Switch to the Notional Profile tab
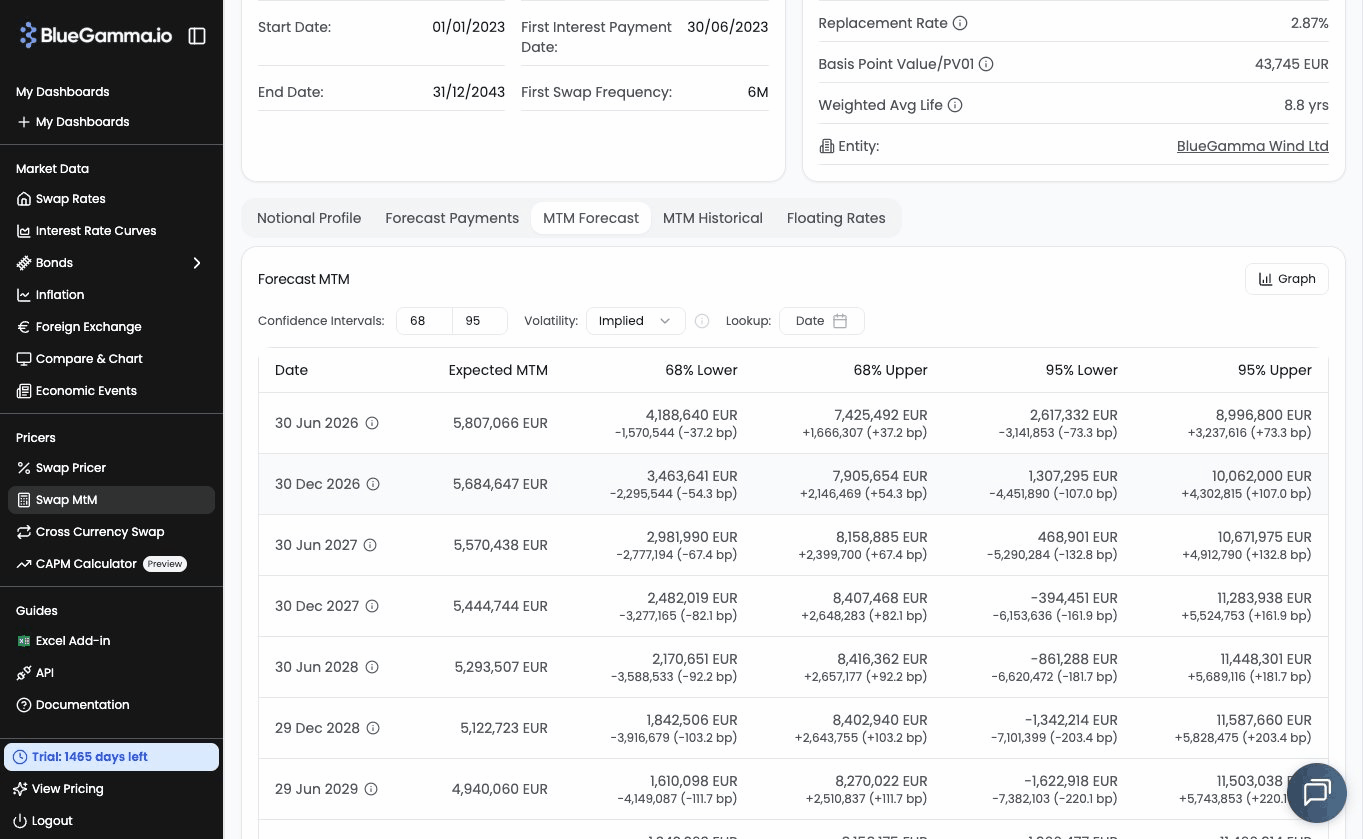 pos(309,218)
